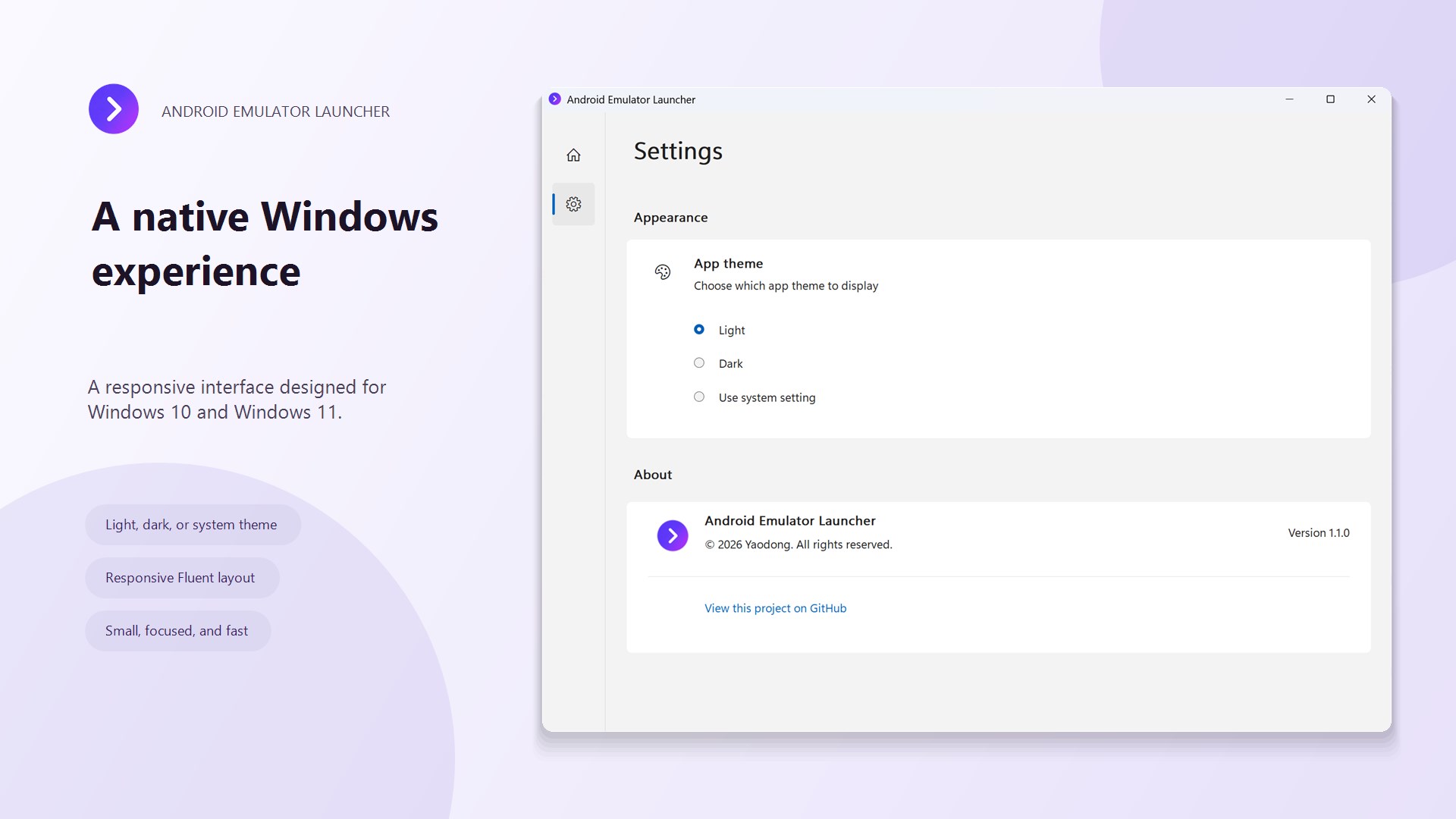Choose the Dark theme radio button
Image resolution: width=1456 pixels, height=819 pixels.
(699, 363)
